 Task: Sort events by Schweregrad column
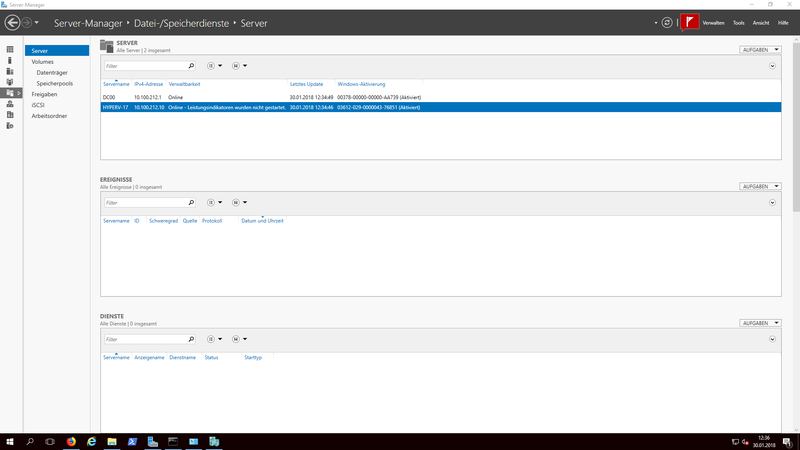click(x=163, y=221)
